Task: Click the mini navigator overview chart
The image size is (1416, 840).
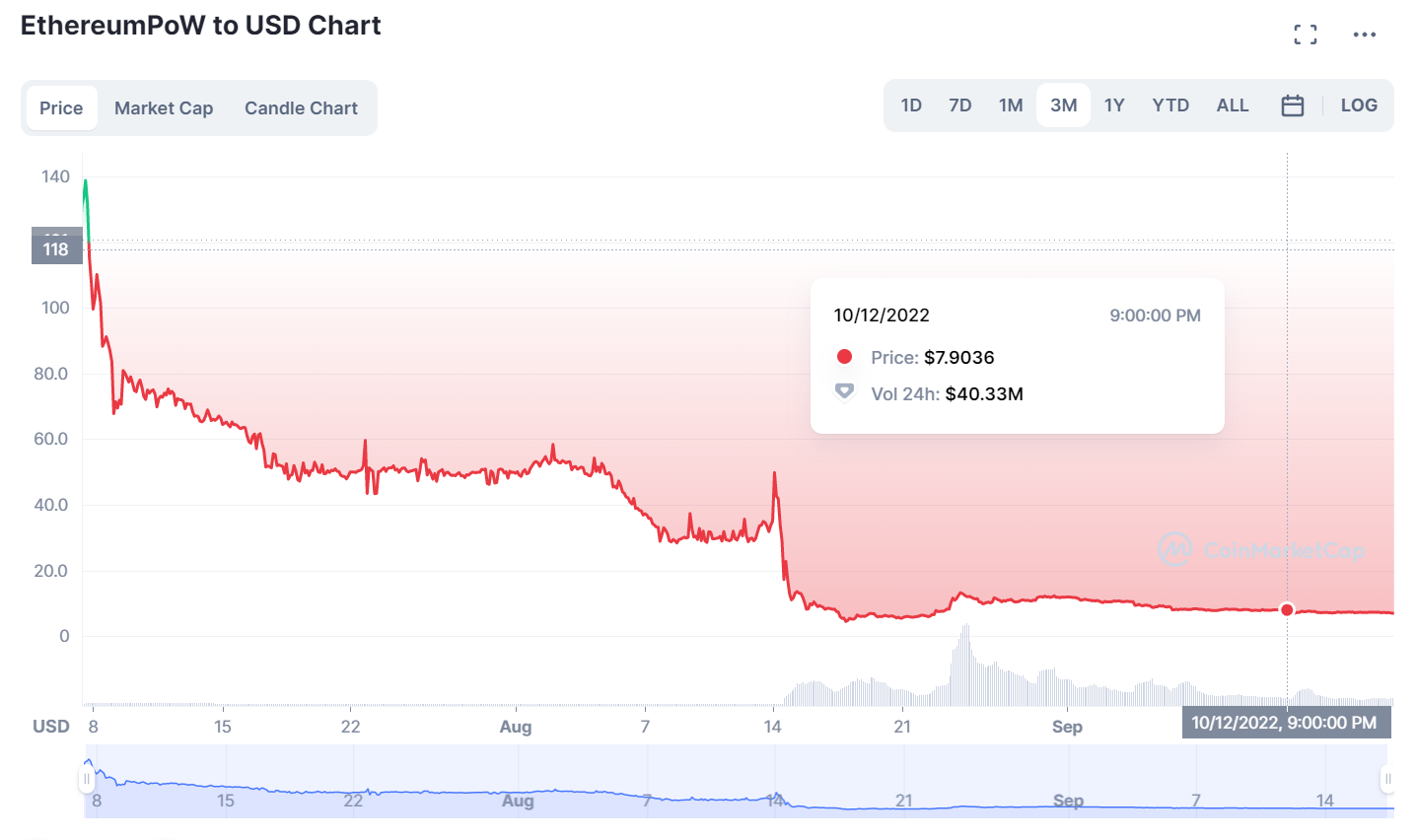Action: (x=740, y=781)
